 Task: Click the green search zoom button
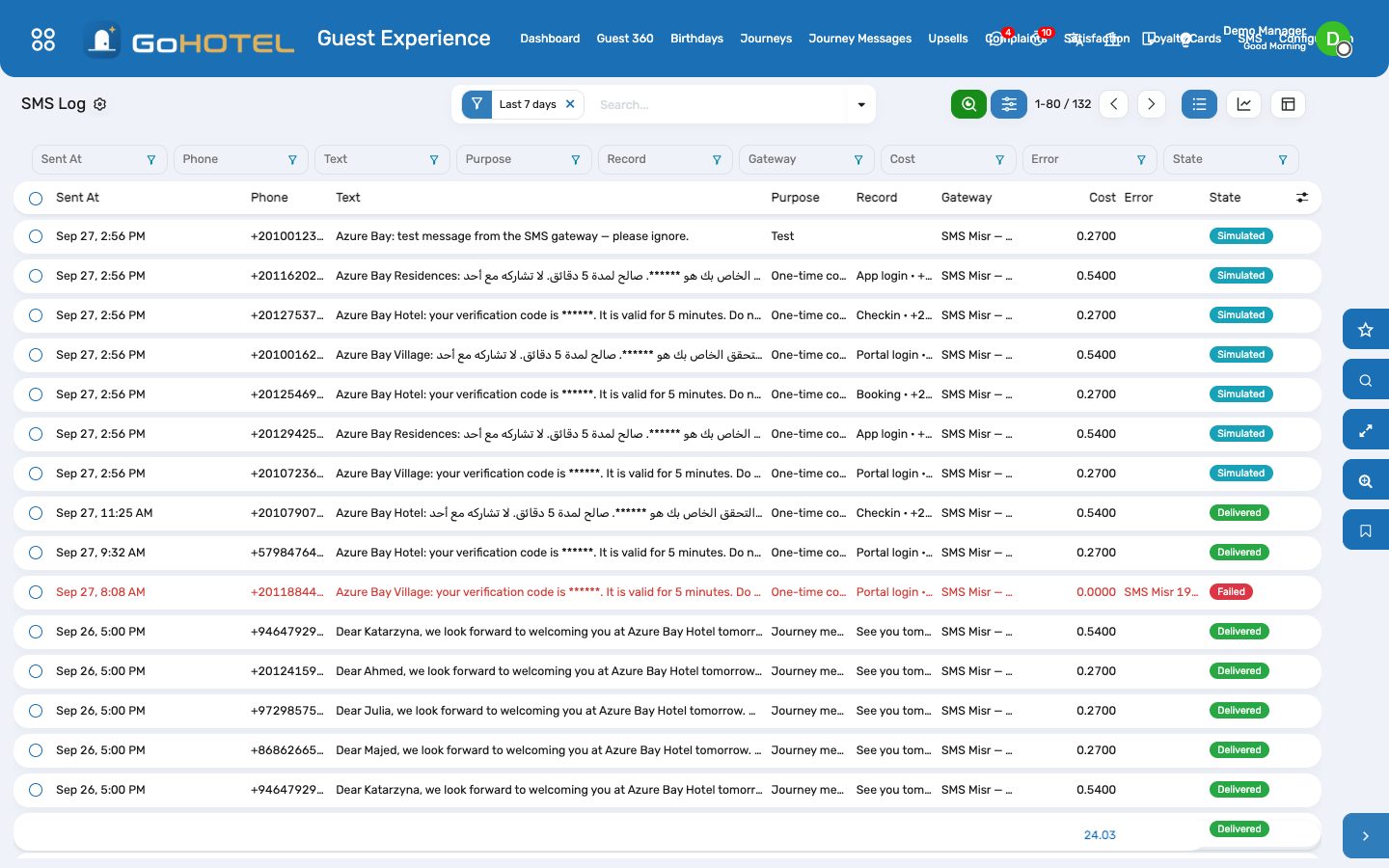click(968, 104)
